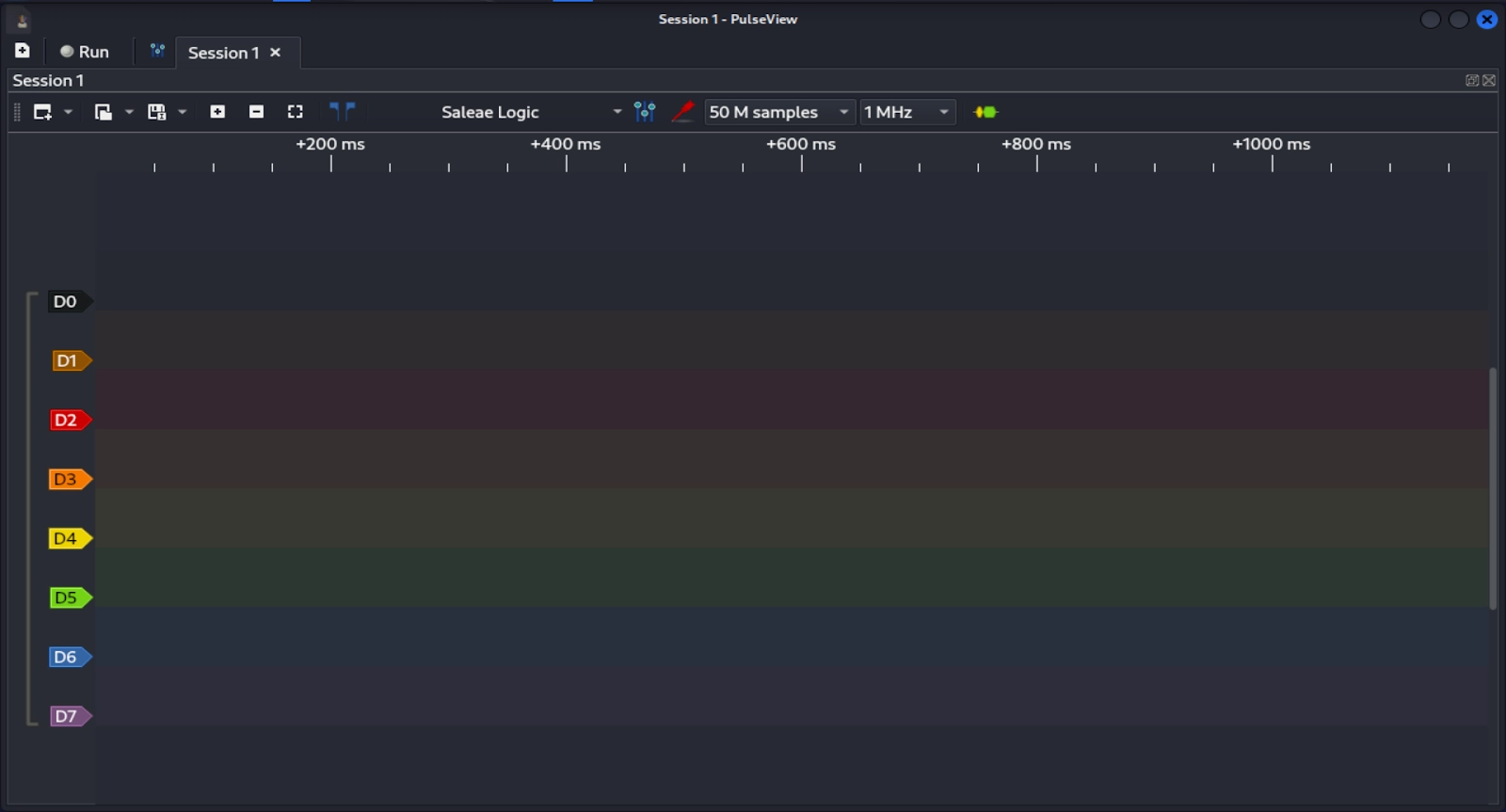Switch to the Session 1 tab
1506x812 pixels.
point(223,53)
